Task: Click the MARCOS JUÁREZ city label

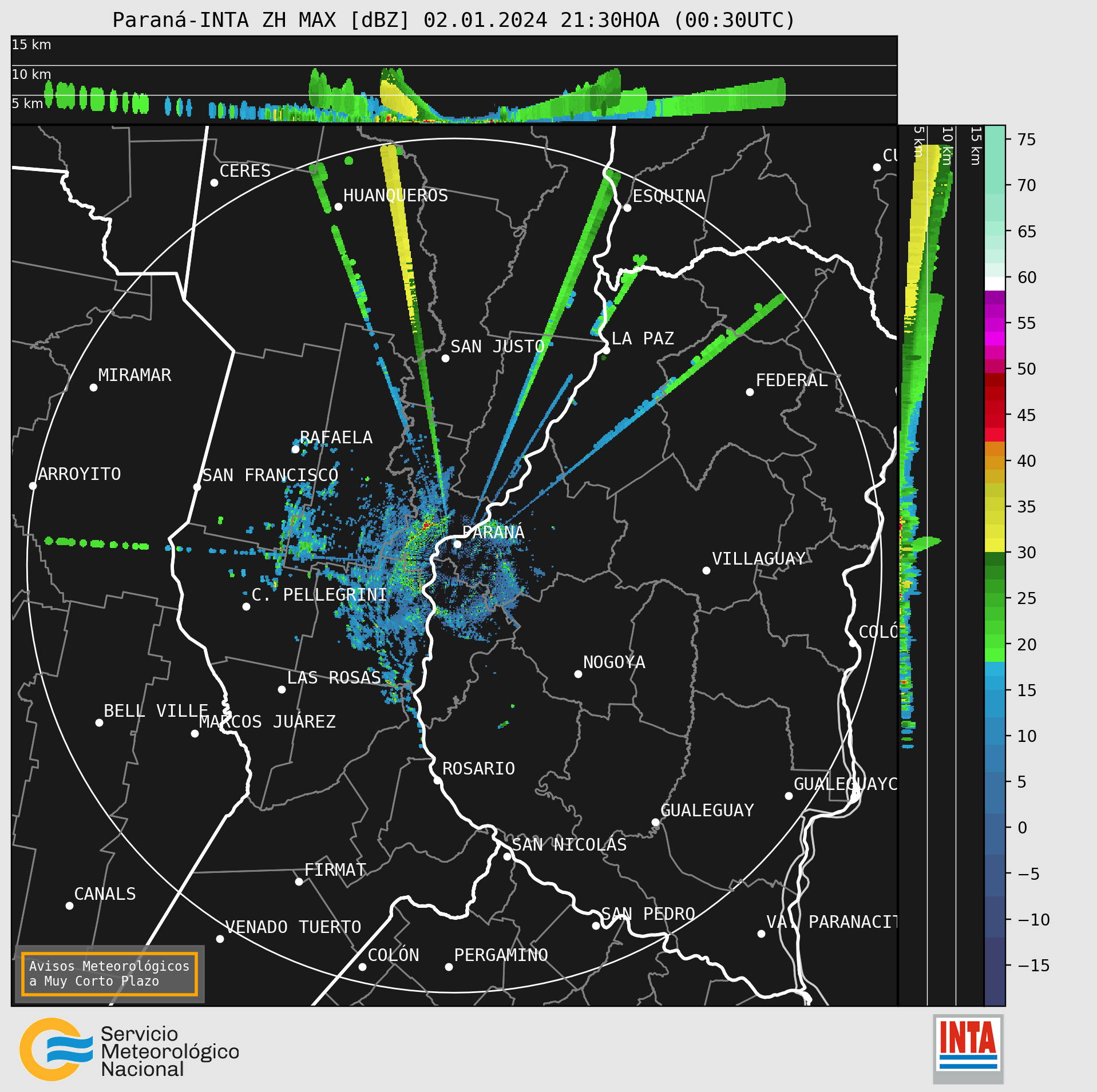Action: tap(267, 721)
